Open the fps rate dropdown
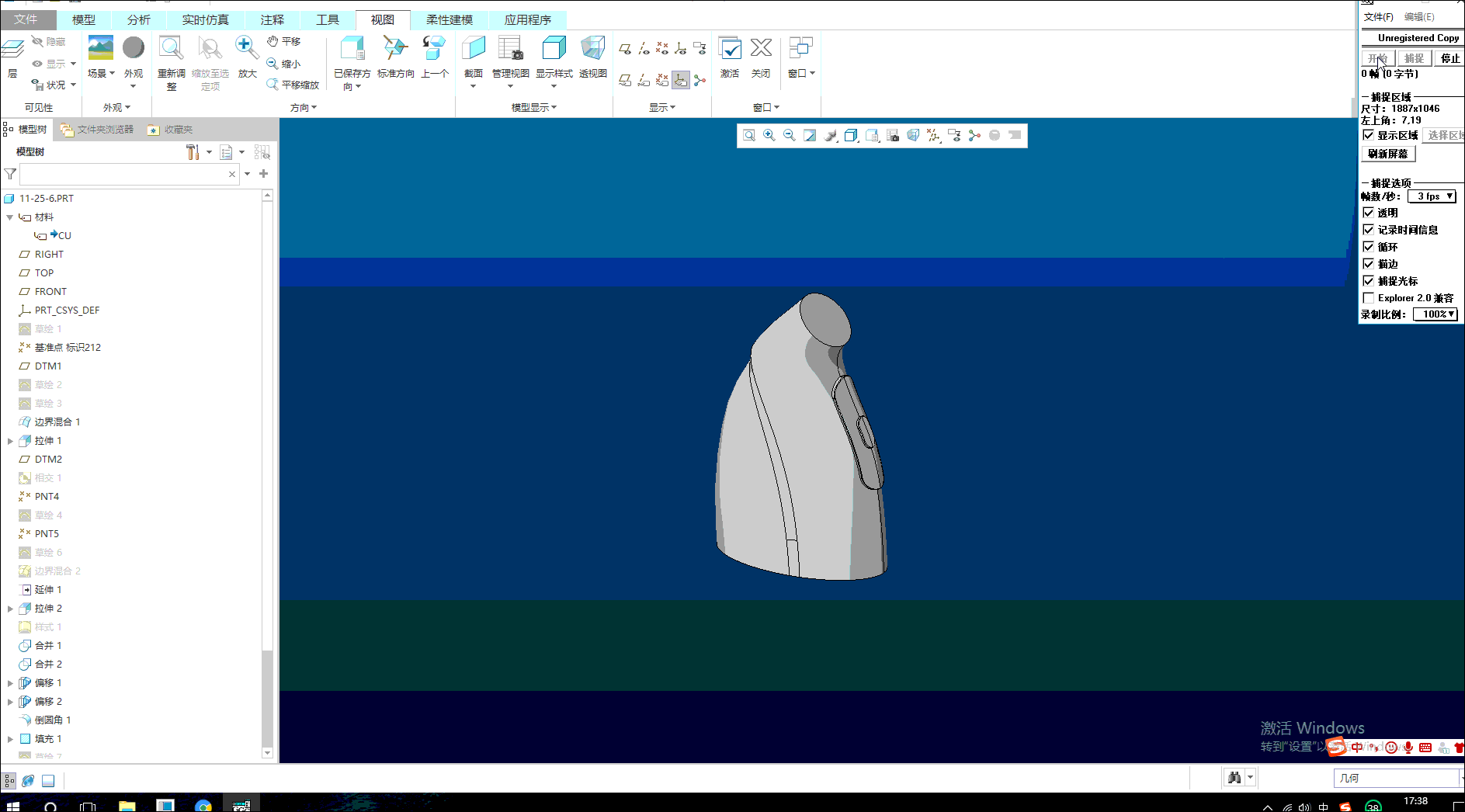This screenshot has width=1465, height=812. 1432,196
